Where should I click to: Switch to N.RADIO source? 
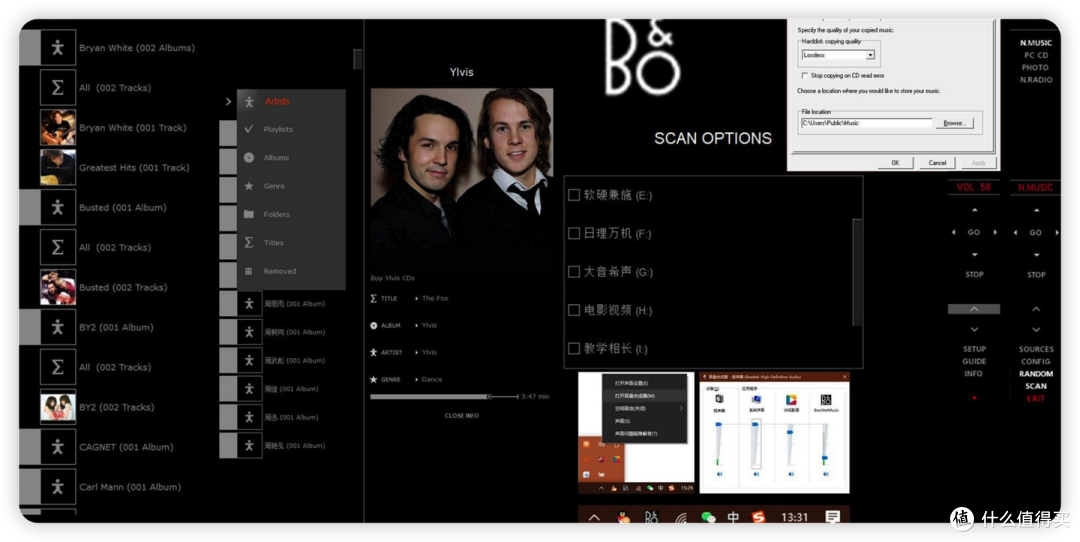tap(1036, 80)
